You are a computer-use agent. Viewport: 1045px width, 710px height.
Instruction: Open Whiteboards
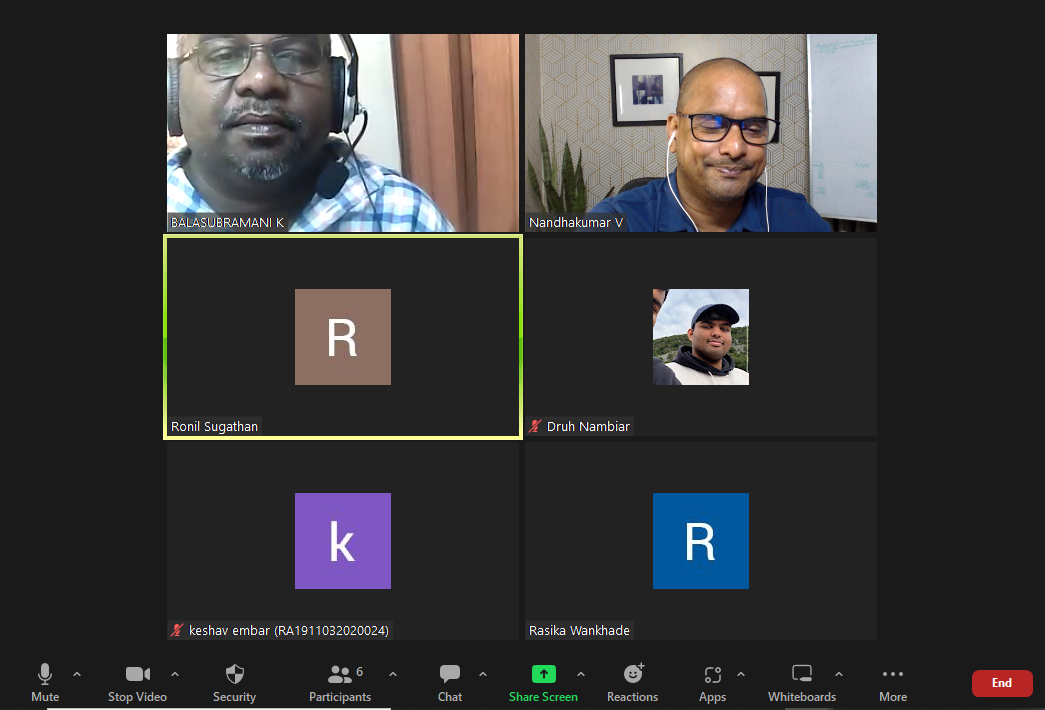[802, 683]
